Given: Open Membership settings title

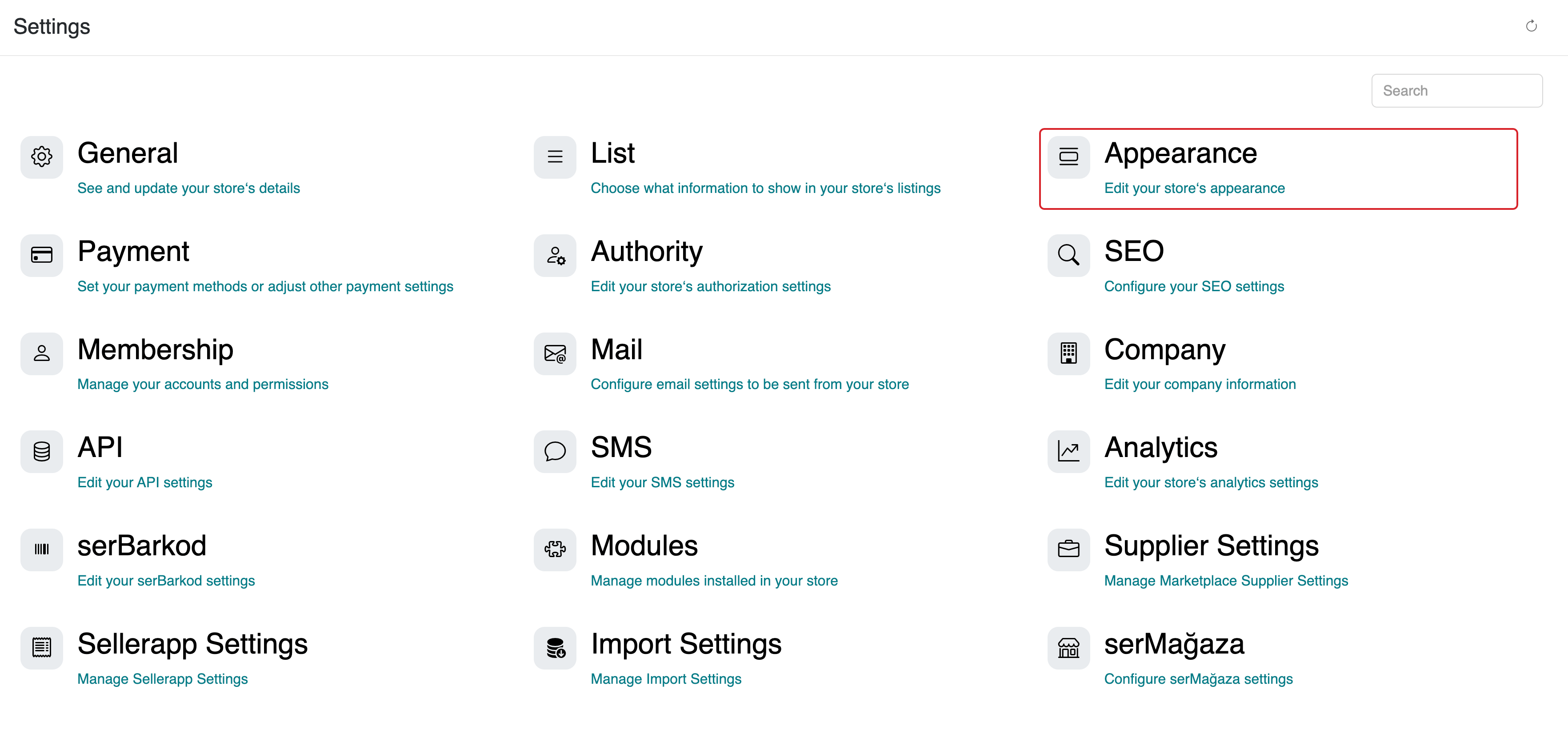Looking at the screenshot, I should pos(155,349).
